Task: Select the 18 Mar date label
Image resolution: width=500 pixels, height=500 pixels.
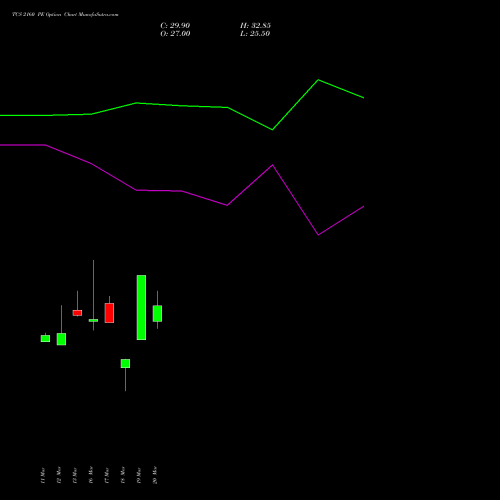Action: (123, 475)
